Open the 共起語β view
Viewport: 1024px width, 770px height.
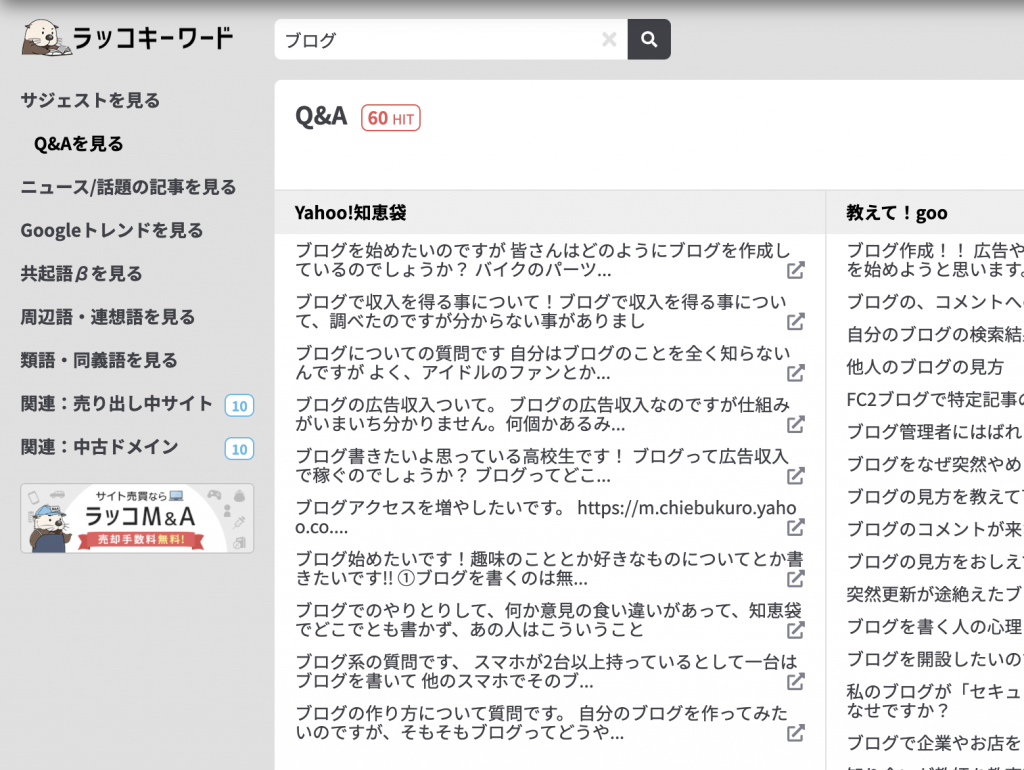click(x=86, y=273)
